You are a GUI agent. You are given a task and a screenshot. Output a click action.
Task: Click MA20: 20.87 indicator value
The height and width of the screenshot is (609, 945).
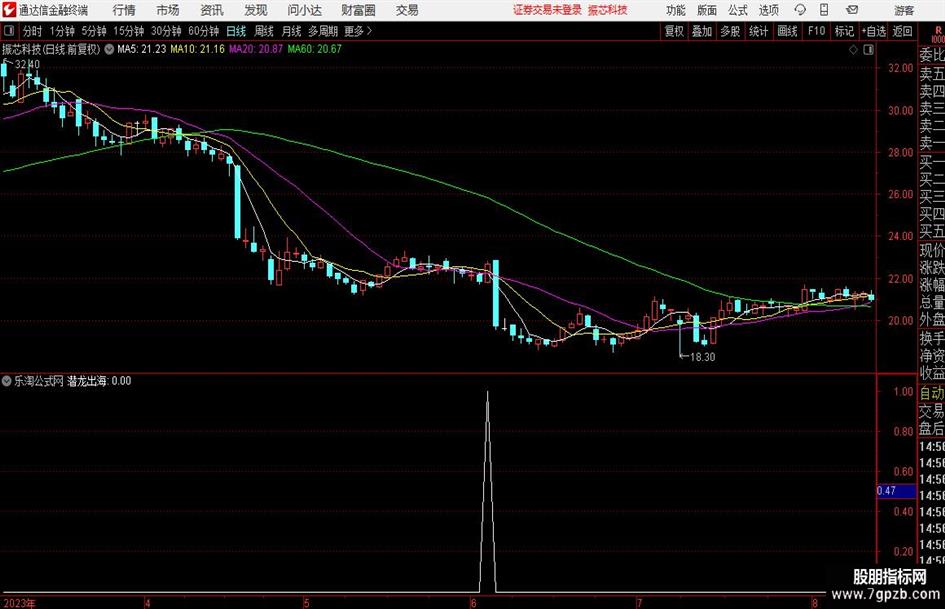(256, 49)
